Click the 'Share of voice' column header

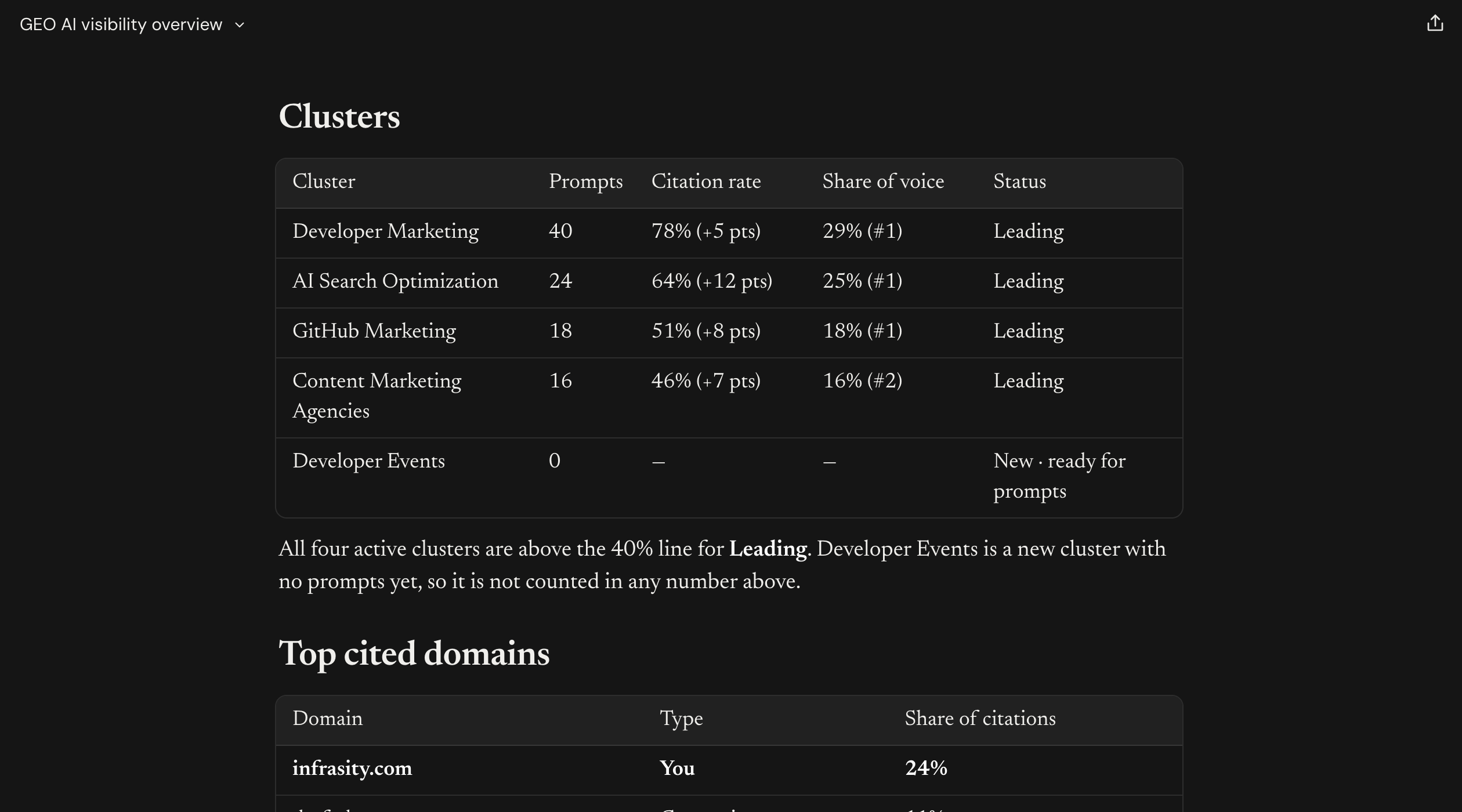[x=883, y=182]
